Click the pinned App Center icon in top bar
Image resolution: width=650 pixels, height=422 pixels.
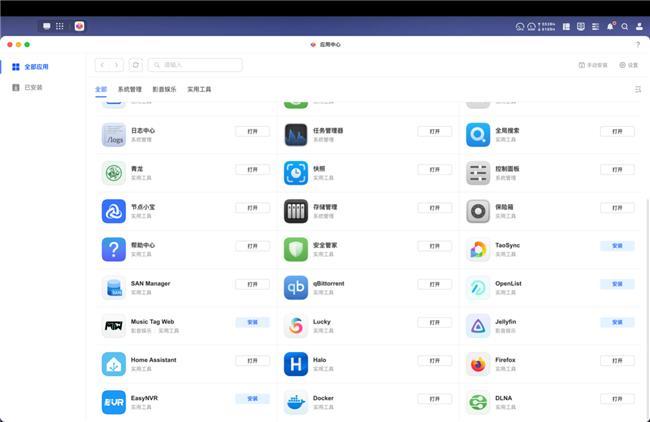pos(80,26)
